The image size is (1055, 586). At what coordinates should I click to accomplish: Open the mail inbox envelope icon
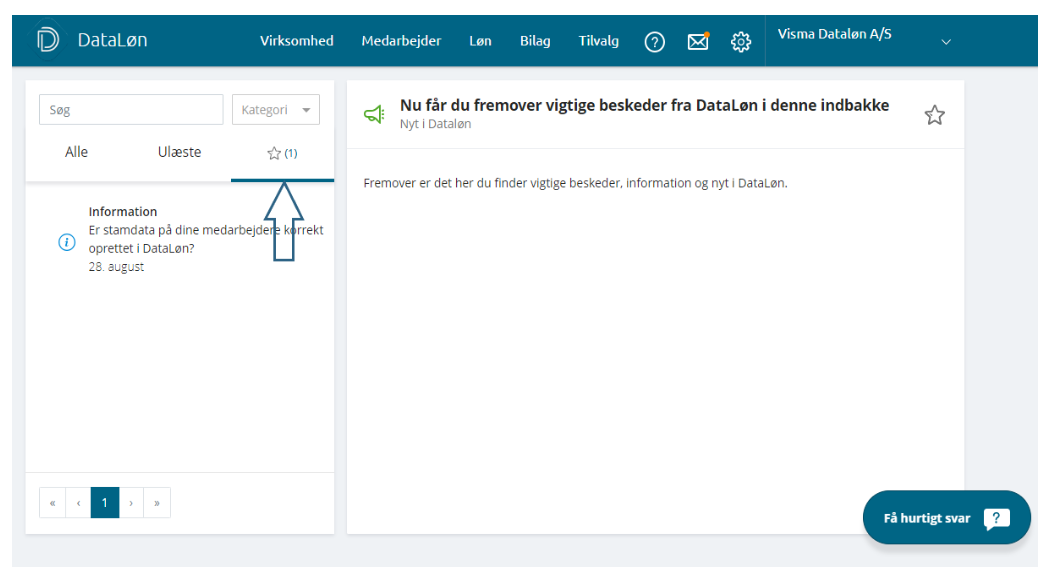pos(698,42)
